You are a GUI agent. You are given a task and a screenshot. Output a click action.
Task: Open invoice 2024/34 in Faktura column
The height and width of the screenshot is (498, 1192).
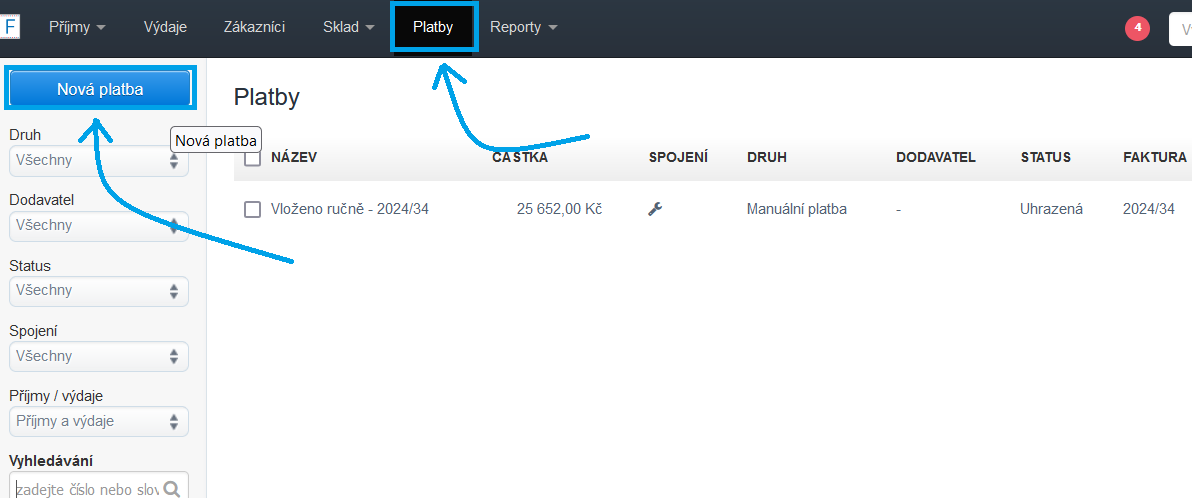pos(1149,209)
